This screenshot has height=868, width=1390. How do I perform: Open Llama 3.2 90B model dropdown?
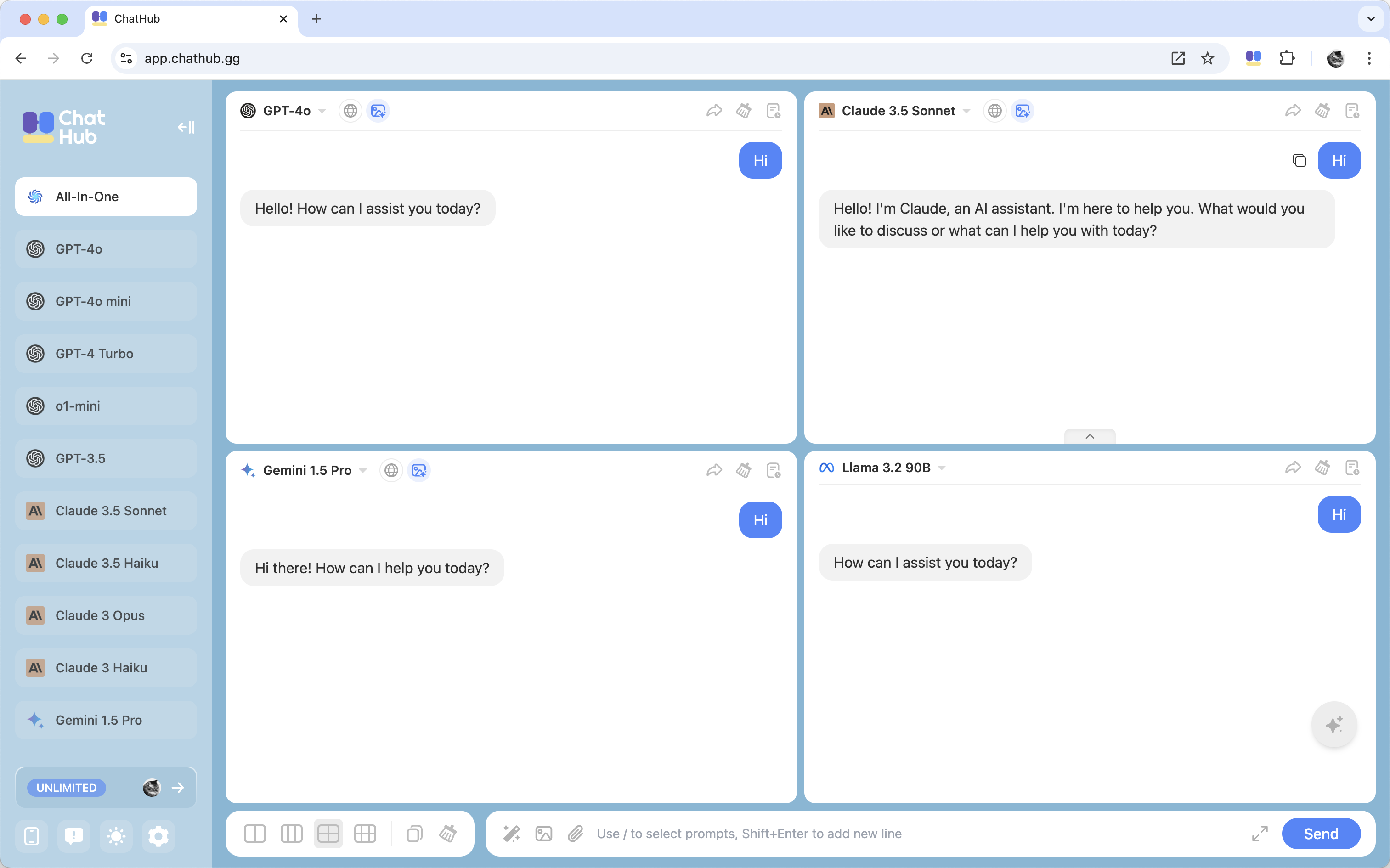942,468
